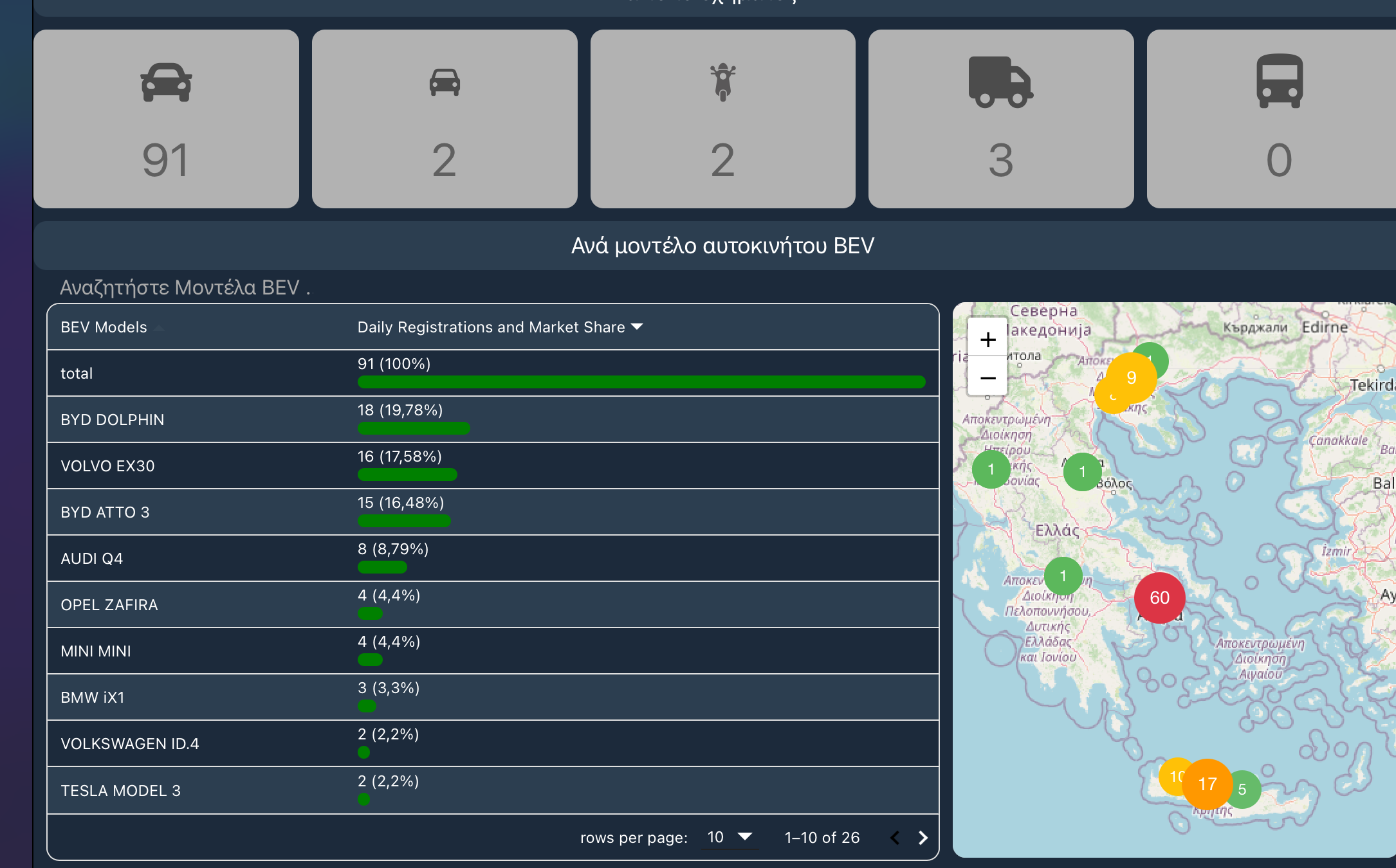
Task: Click the orange map cluster marked 17
Action: pyautogui.click(x=1207, y=784)
